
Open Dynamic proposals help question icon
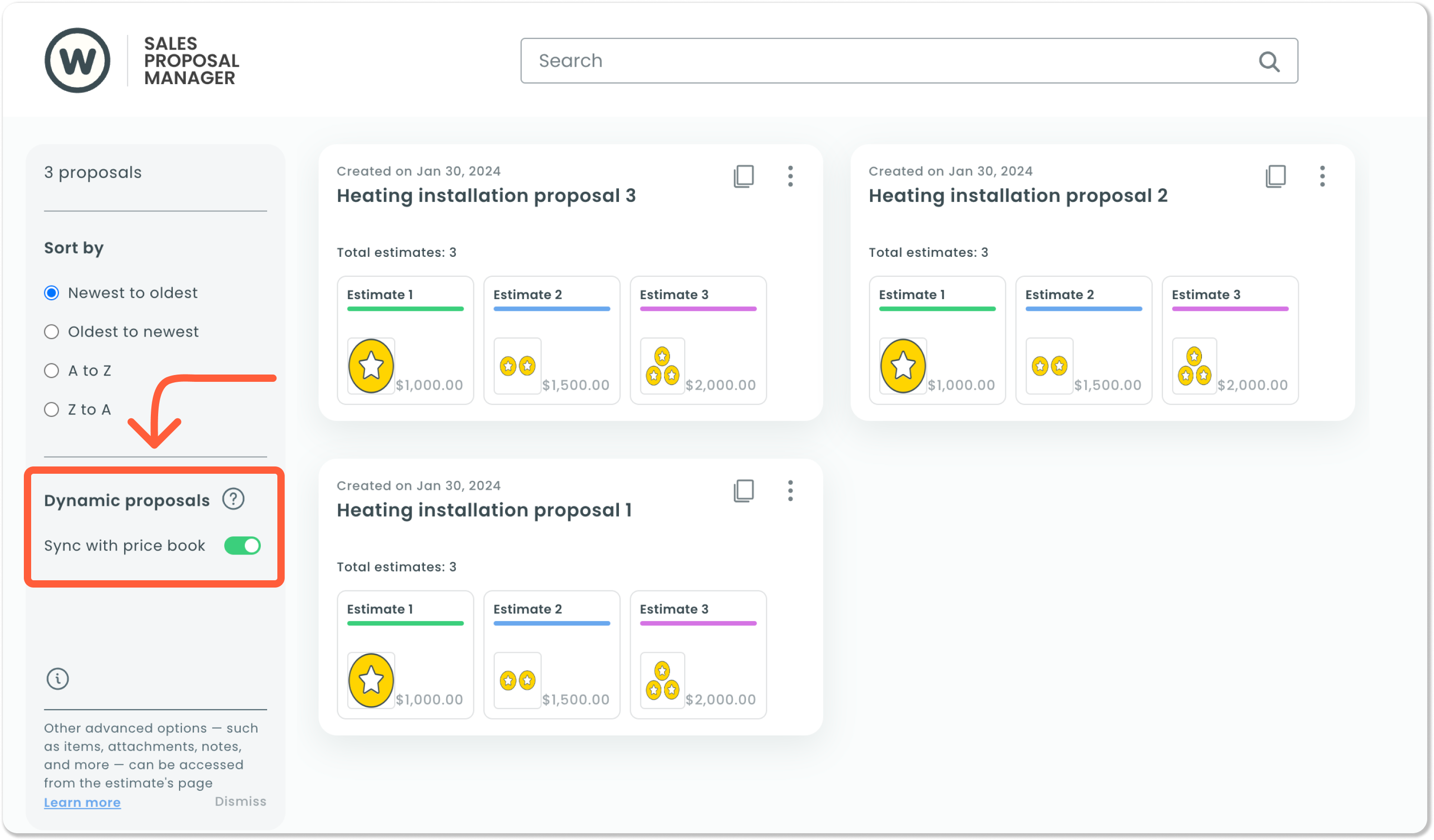(233, 500)
